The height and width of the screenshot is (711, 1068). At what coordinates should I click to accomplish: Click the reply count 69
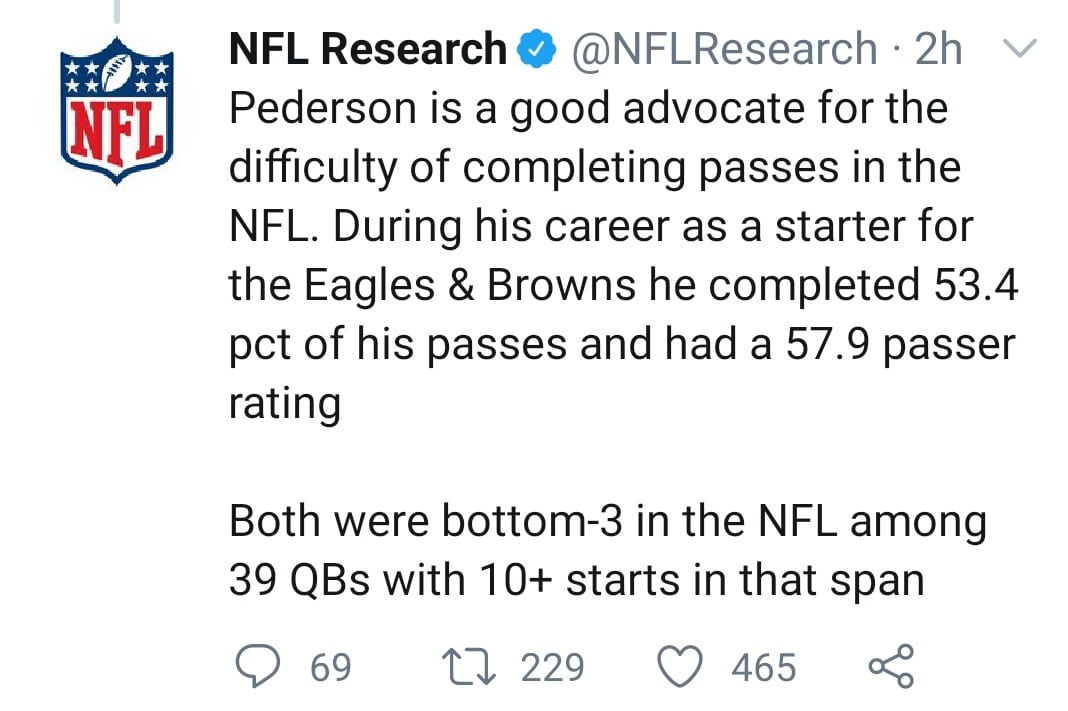point(331,668)
